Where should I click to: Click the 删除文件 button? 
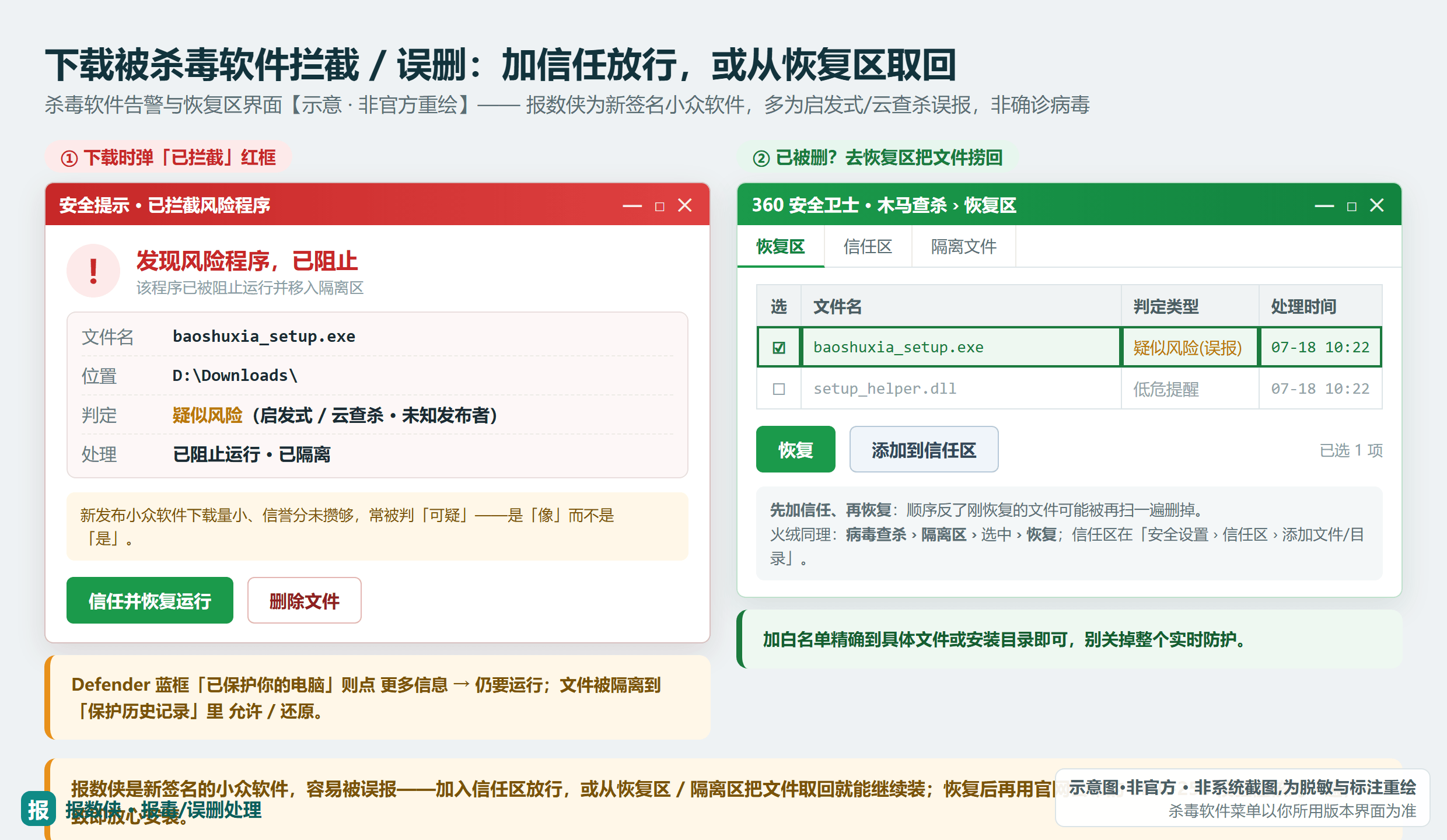click(x=305, y=600)
